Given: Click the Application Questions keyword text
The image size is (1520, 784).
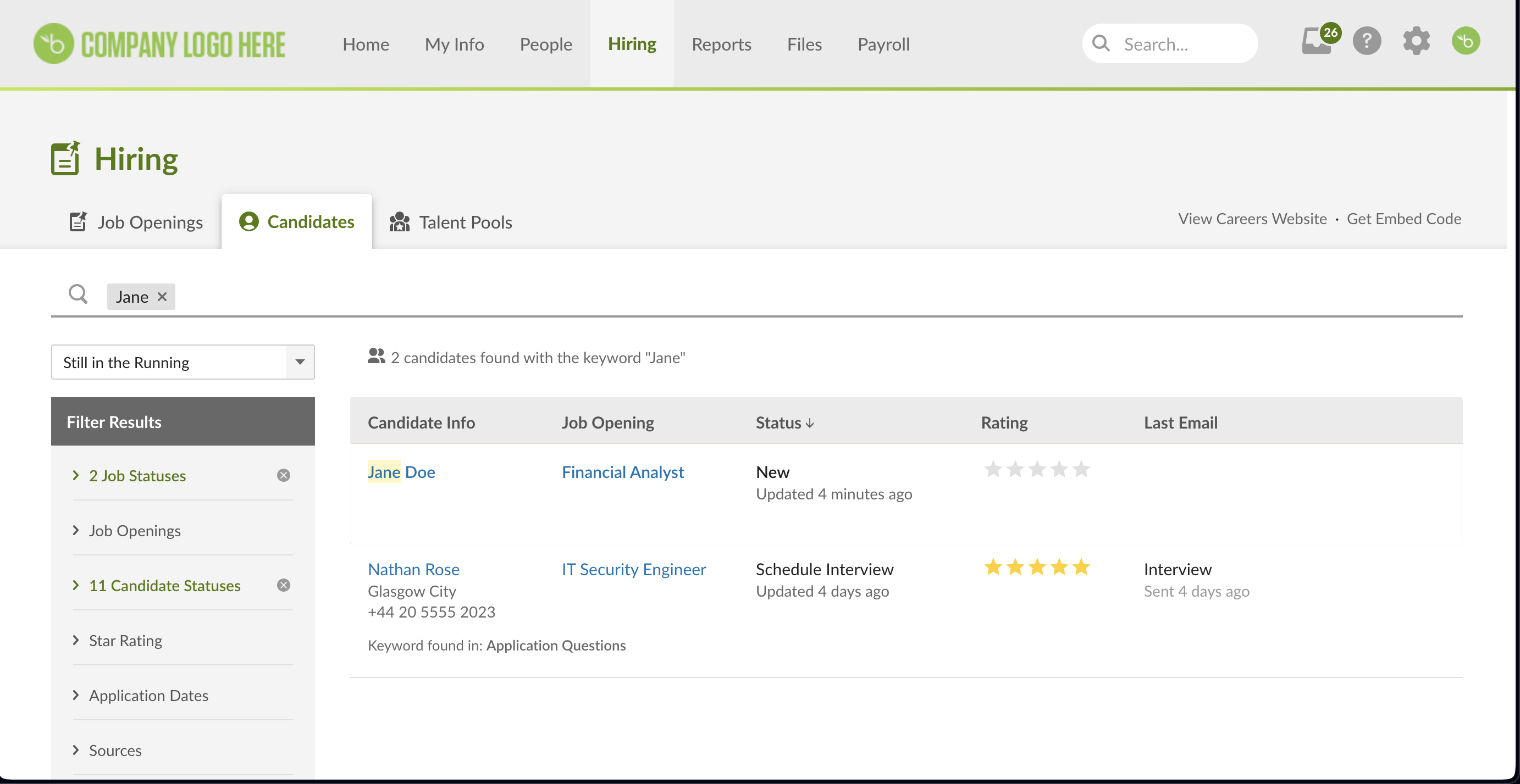Looking at the screenshot, I should click(x=556, y=646).
